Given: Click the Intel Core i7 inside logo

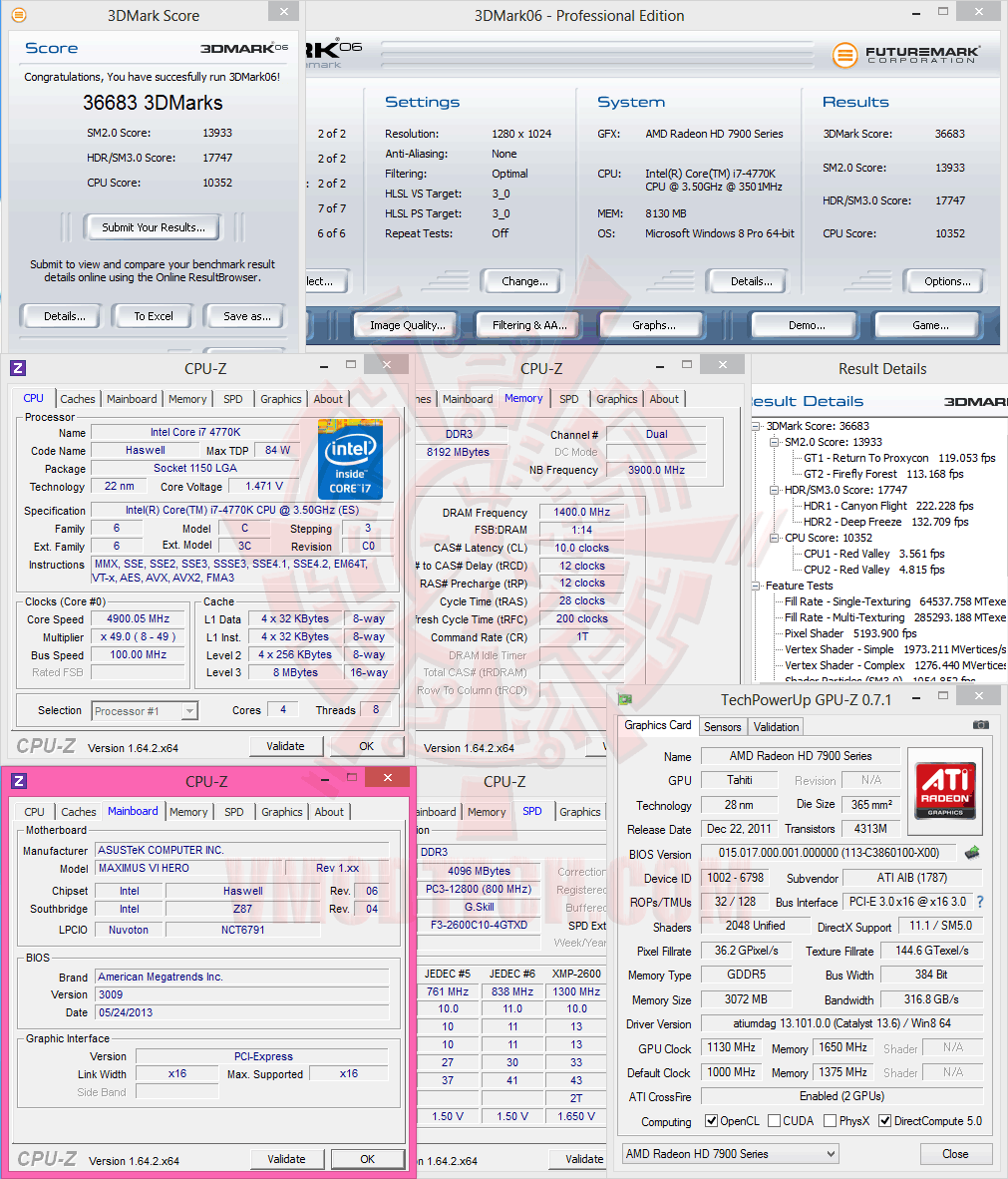Looking at the screenshot, I should (350, 460).
